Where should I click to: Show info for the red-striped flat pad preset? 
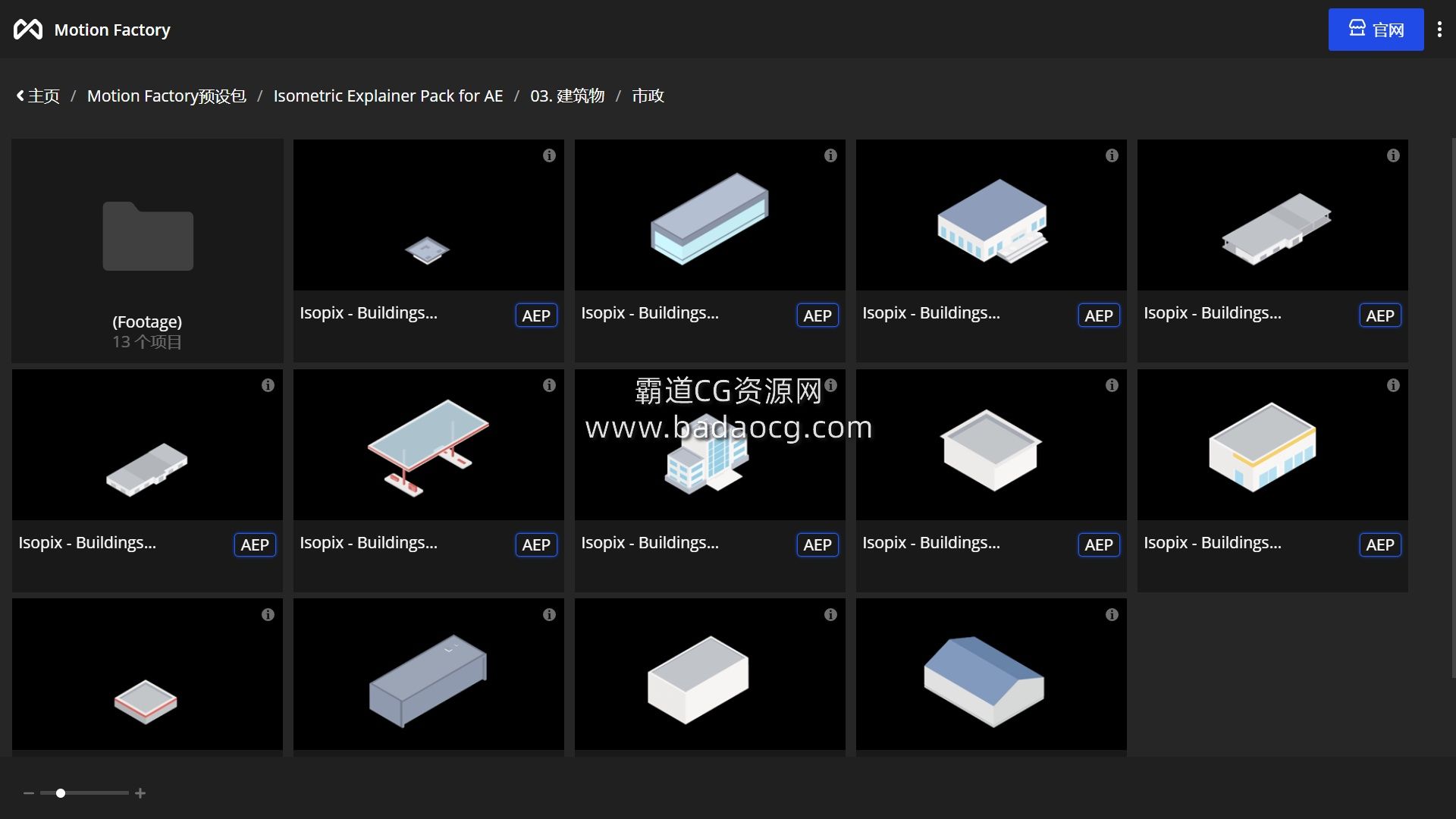point(268,615)
